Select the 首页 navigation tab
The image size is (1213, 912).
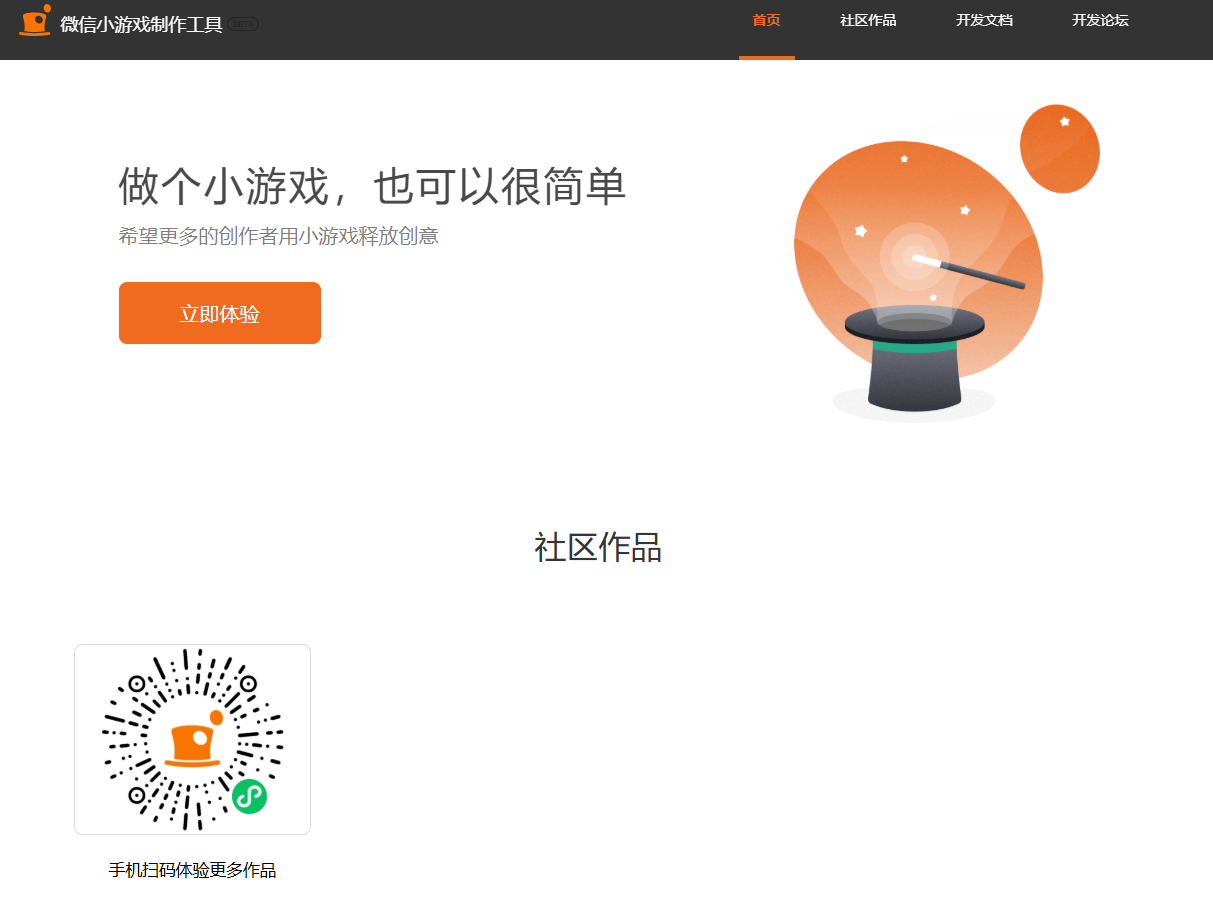click(x=767, y=21)
